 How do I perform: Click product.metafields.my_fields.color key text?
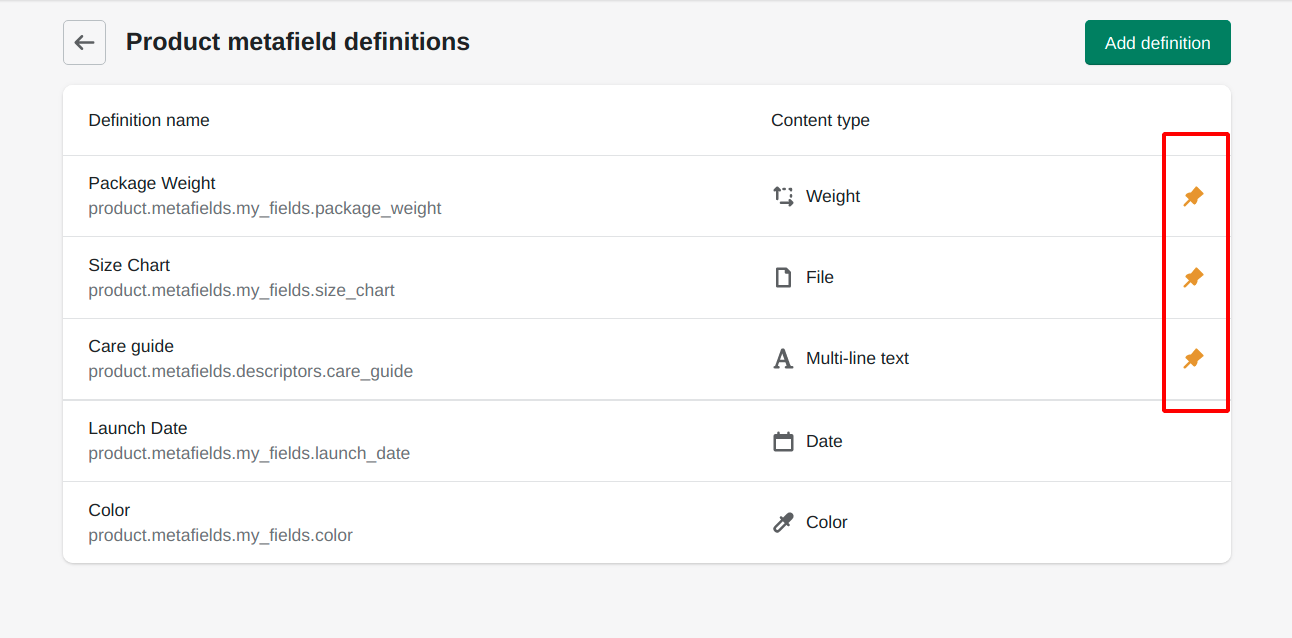(220, 536)
